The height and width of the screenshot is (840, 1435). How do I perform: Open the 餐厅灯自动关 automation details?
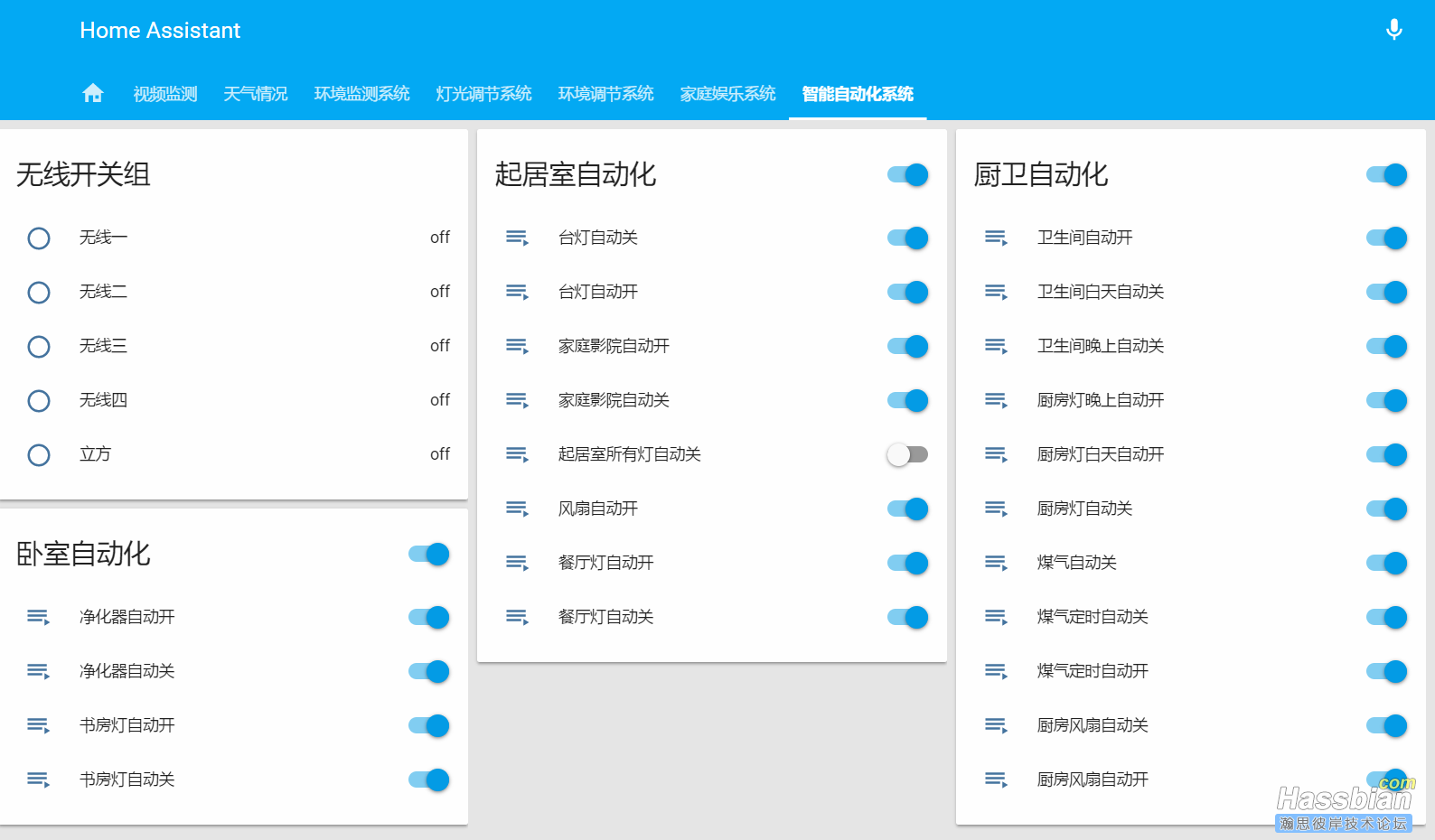pos(606,617)
